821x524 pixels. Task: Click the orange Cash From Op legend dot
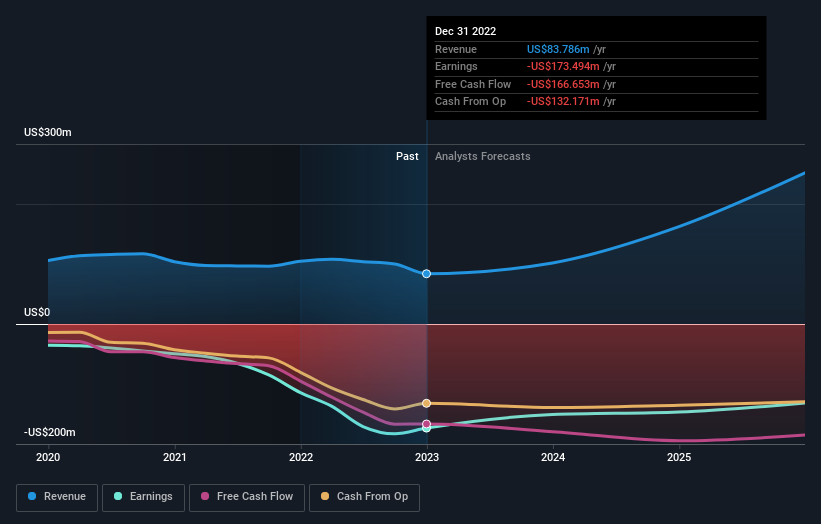325,496
